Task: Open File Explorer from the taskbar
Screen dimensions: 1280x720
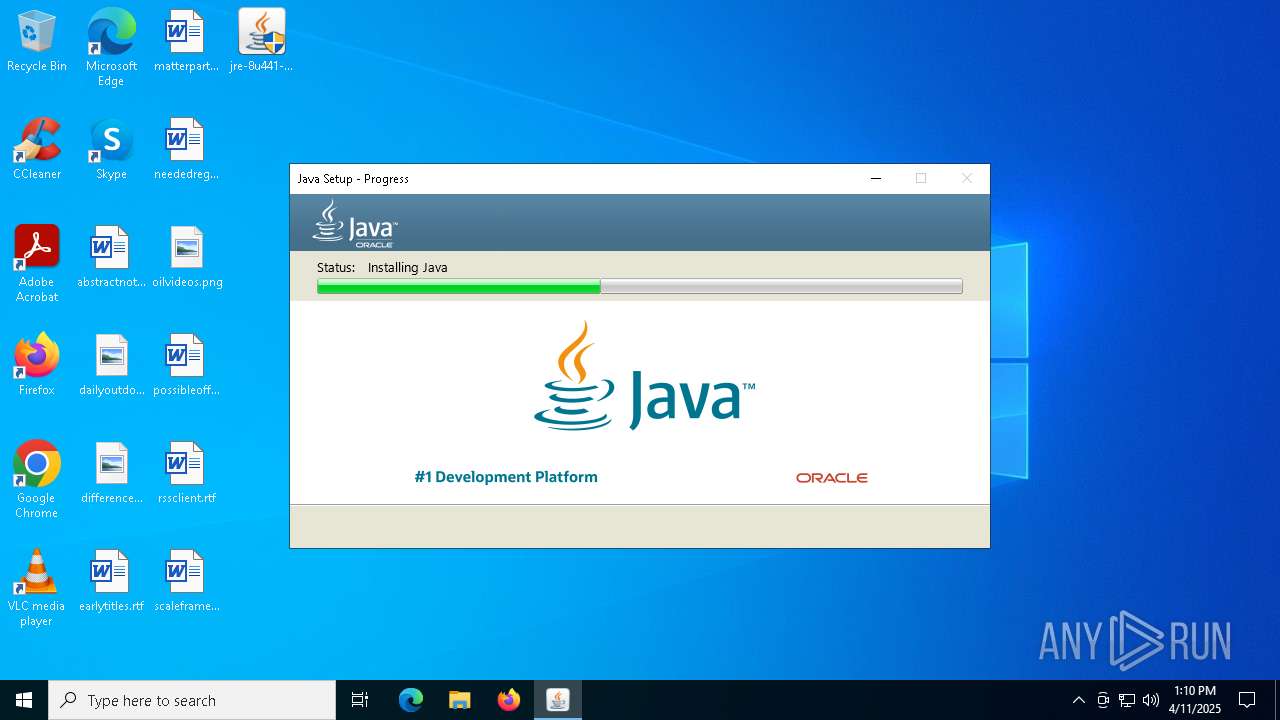Action: (460, 700)
